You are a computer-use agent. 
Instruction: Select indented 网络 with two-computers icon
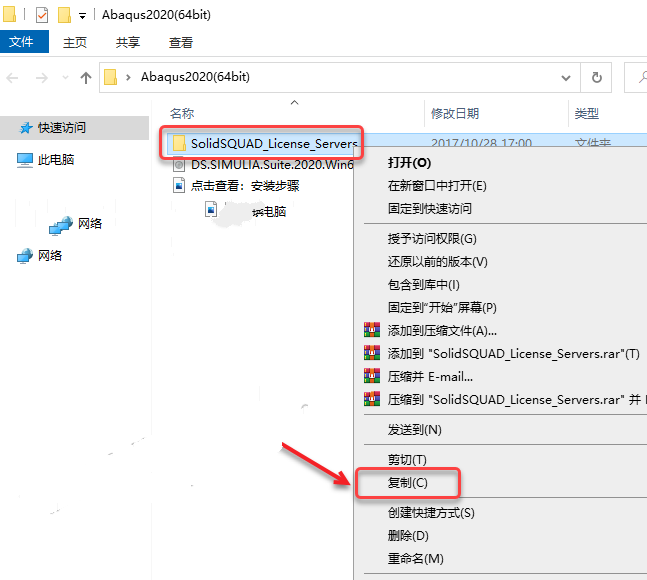coord(90,223)
